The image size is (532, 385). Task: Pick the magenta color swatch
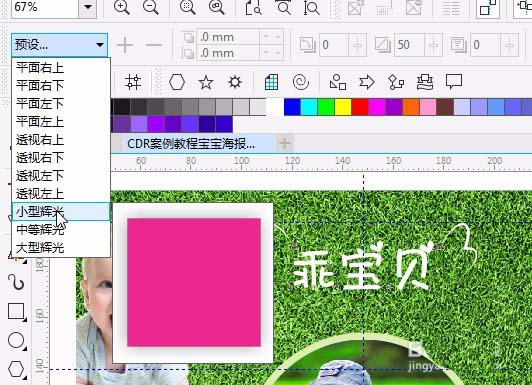coord(377,107)
